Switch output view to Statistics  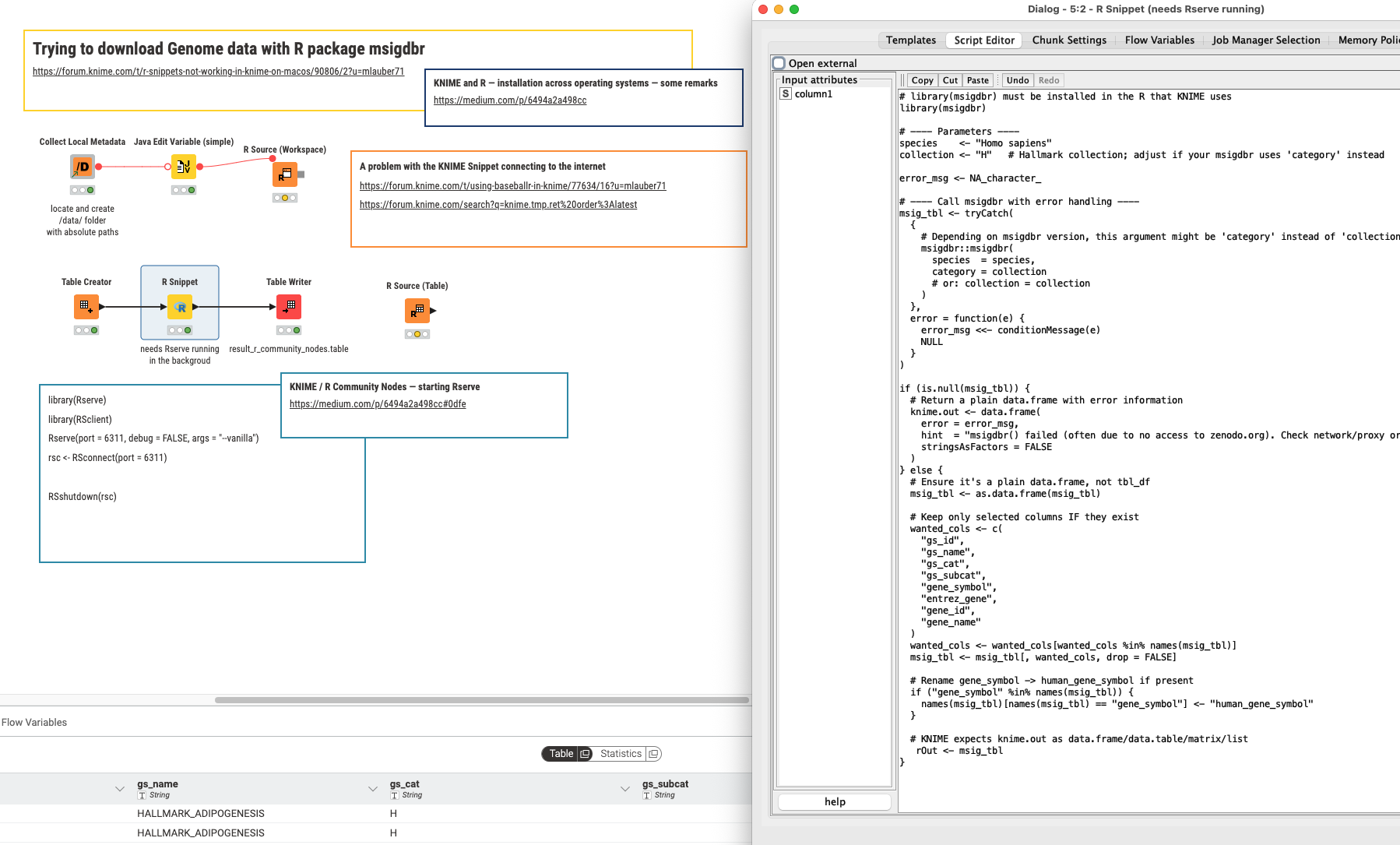click(621, 754)
